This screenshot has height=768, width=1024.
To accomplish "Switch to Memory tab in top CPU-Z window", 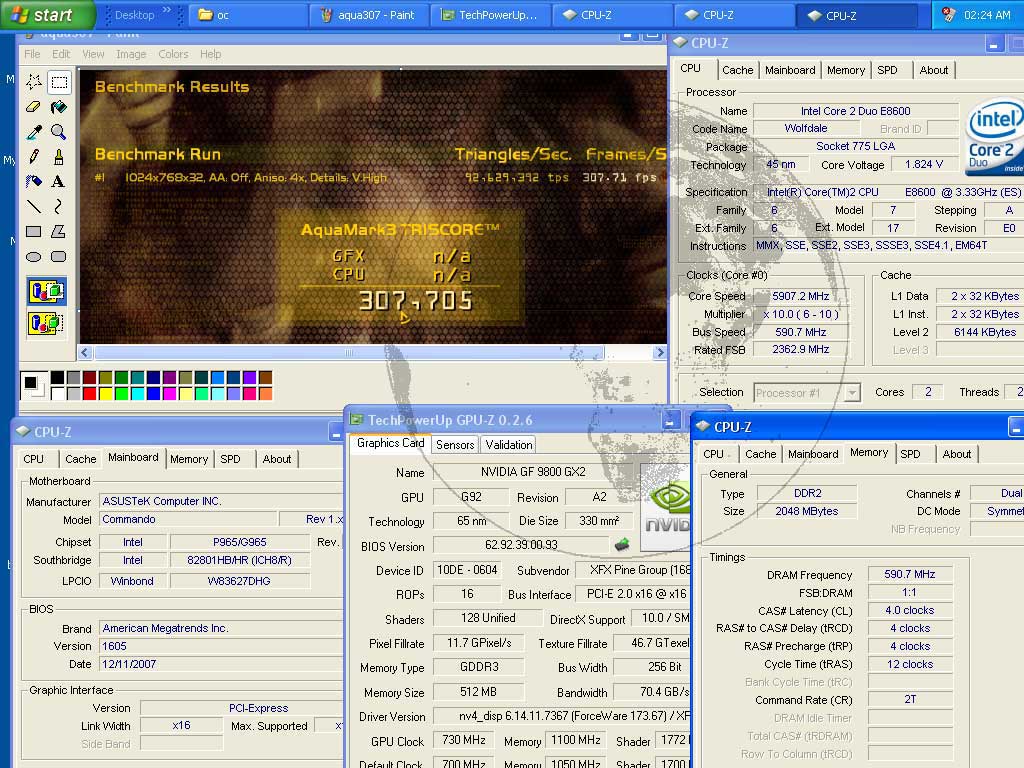I will click(x=846, y=70).
